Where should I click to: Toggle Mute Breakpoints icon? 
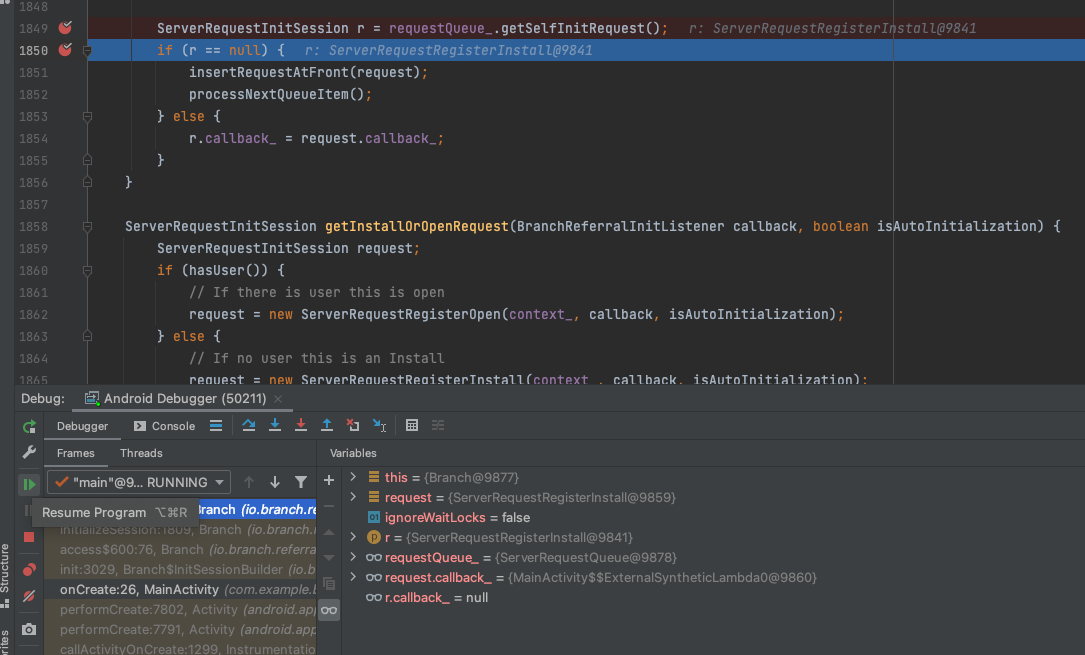(x=29, y=596)
